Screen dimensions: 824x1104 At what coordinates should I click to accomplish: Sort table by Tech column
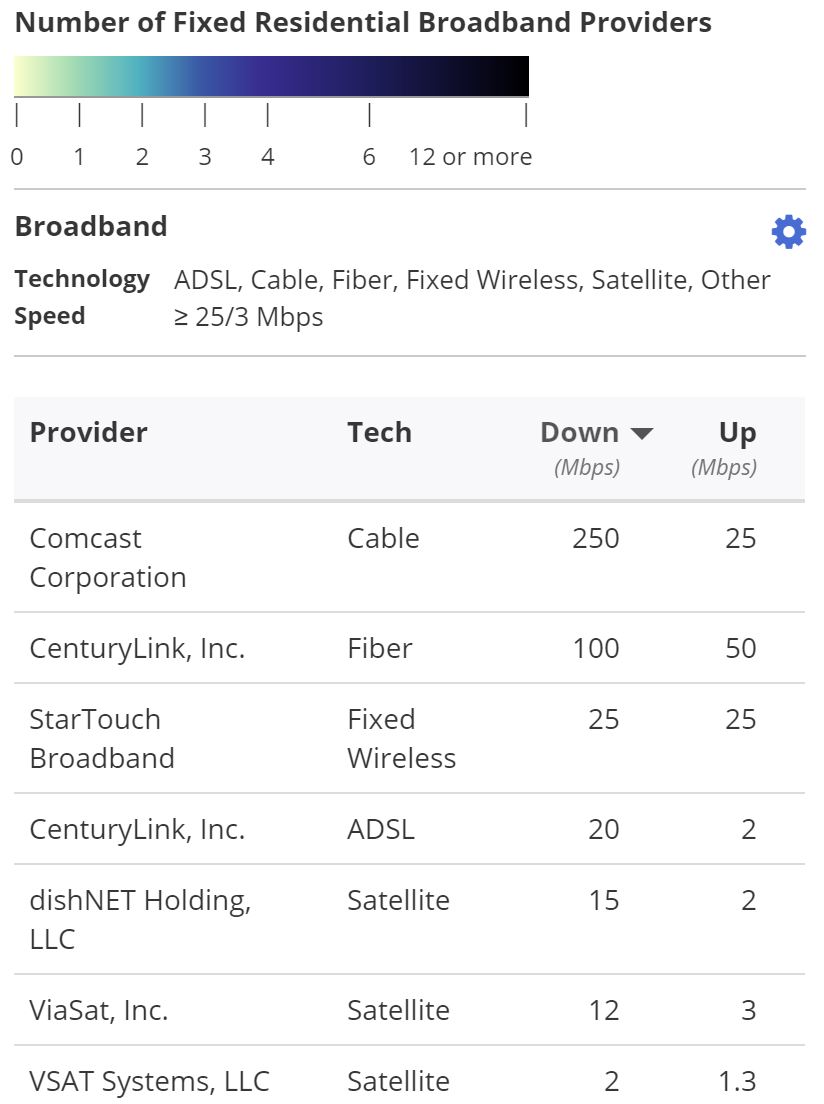[380, 432]
